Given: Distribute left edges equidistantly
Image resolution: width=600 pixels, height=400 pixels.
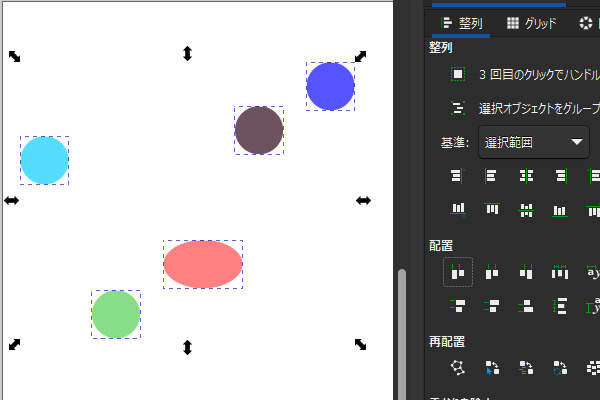Looking at the screenshot, I should coord(458,272).
